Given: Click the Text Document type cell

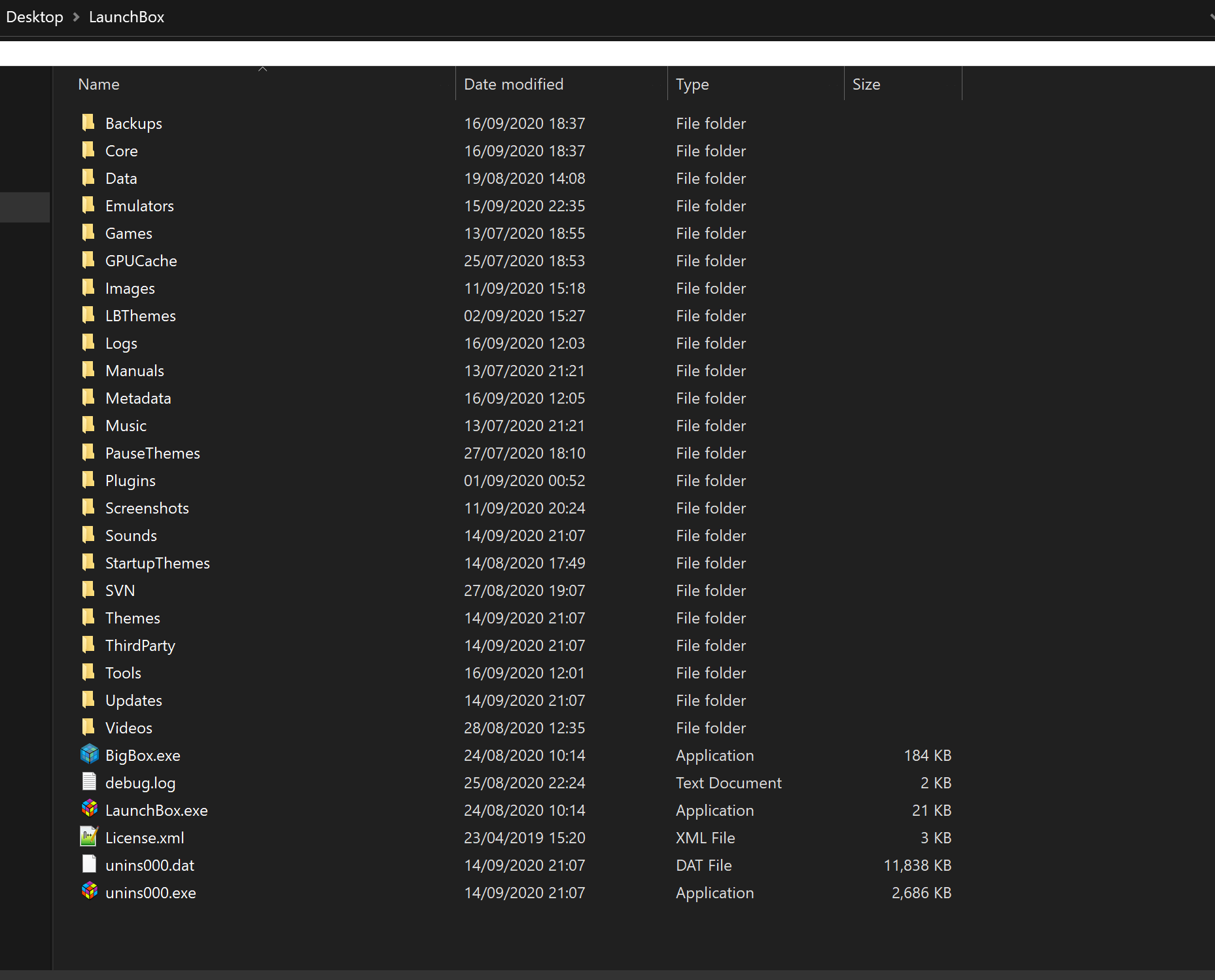Looking at the screenshot, I should pyautogui.click(x=729, y=783).
